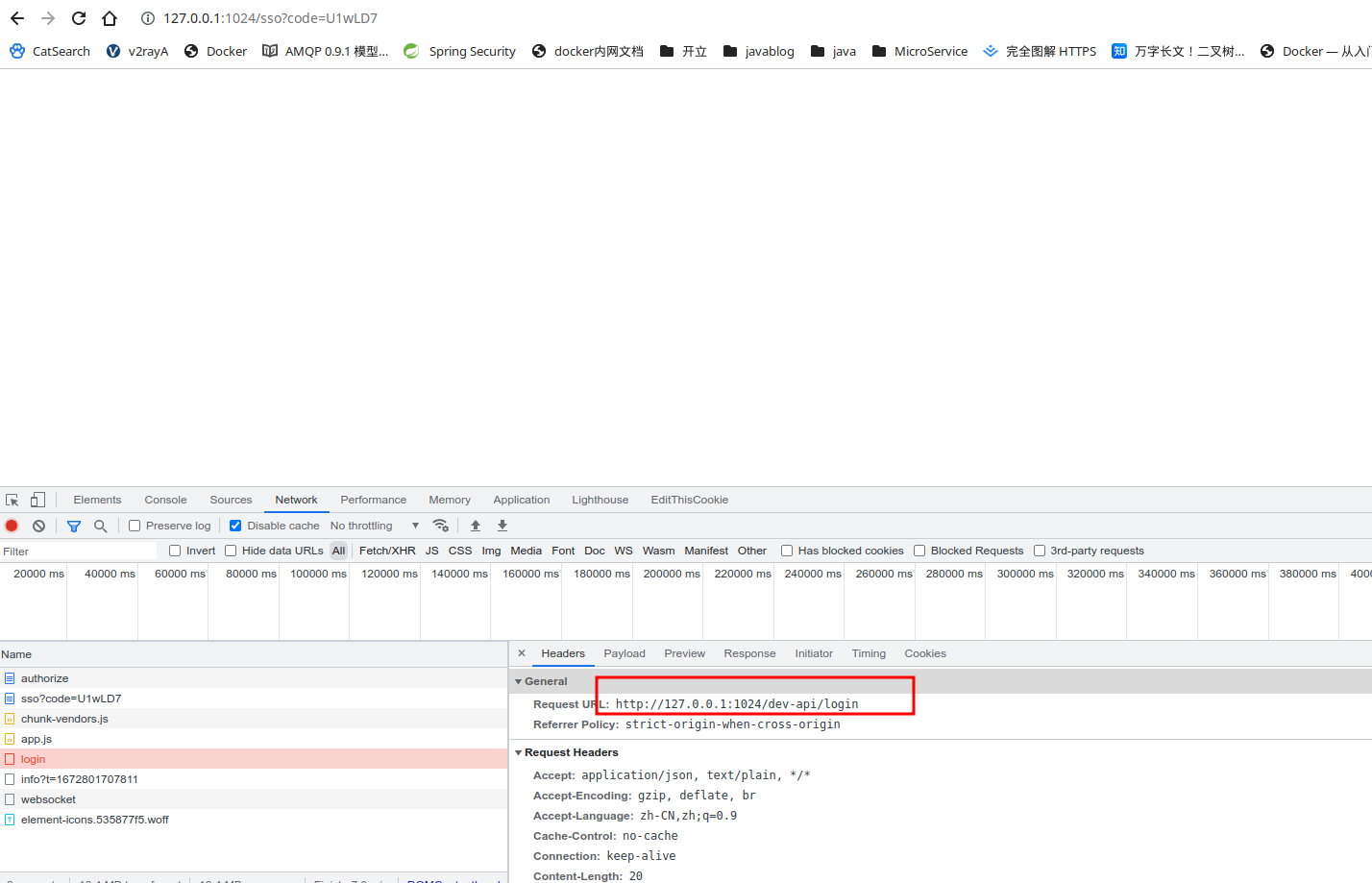The height and width of the screenshot is (883, 1372).
Task: Open the 完全图解 HTTPS bookmark
Action: coord(1040,51)
